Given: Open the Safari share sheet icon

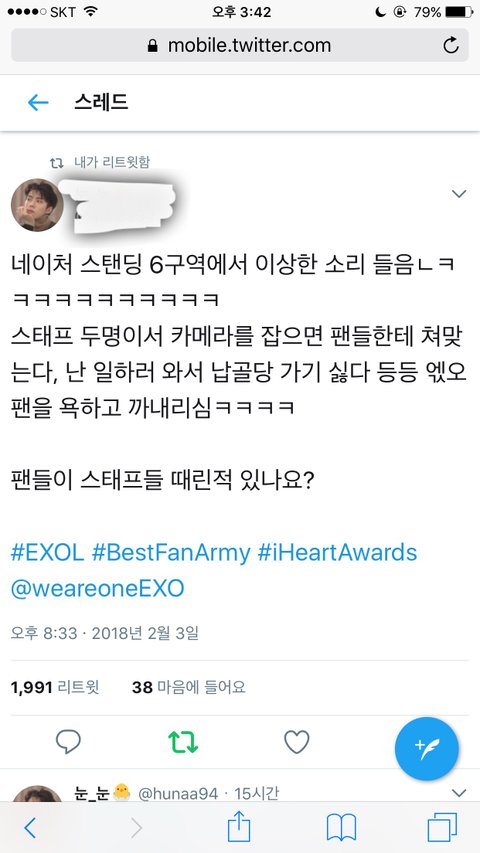Looking at the screenshot, I should coord(239,828).
